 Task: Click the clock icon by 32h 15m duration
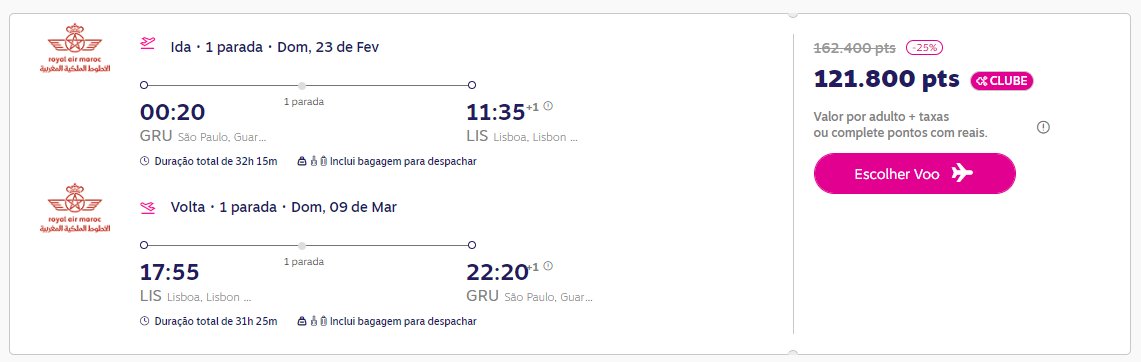click(x=144, y=162)
